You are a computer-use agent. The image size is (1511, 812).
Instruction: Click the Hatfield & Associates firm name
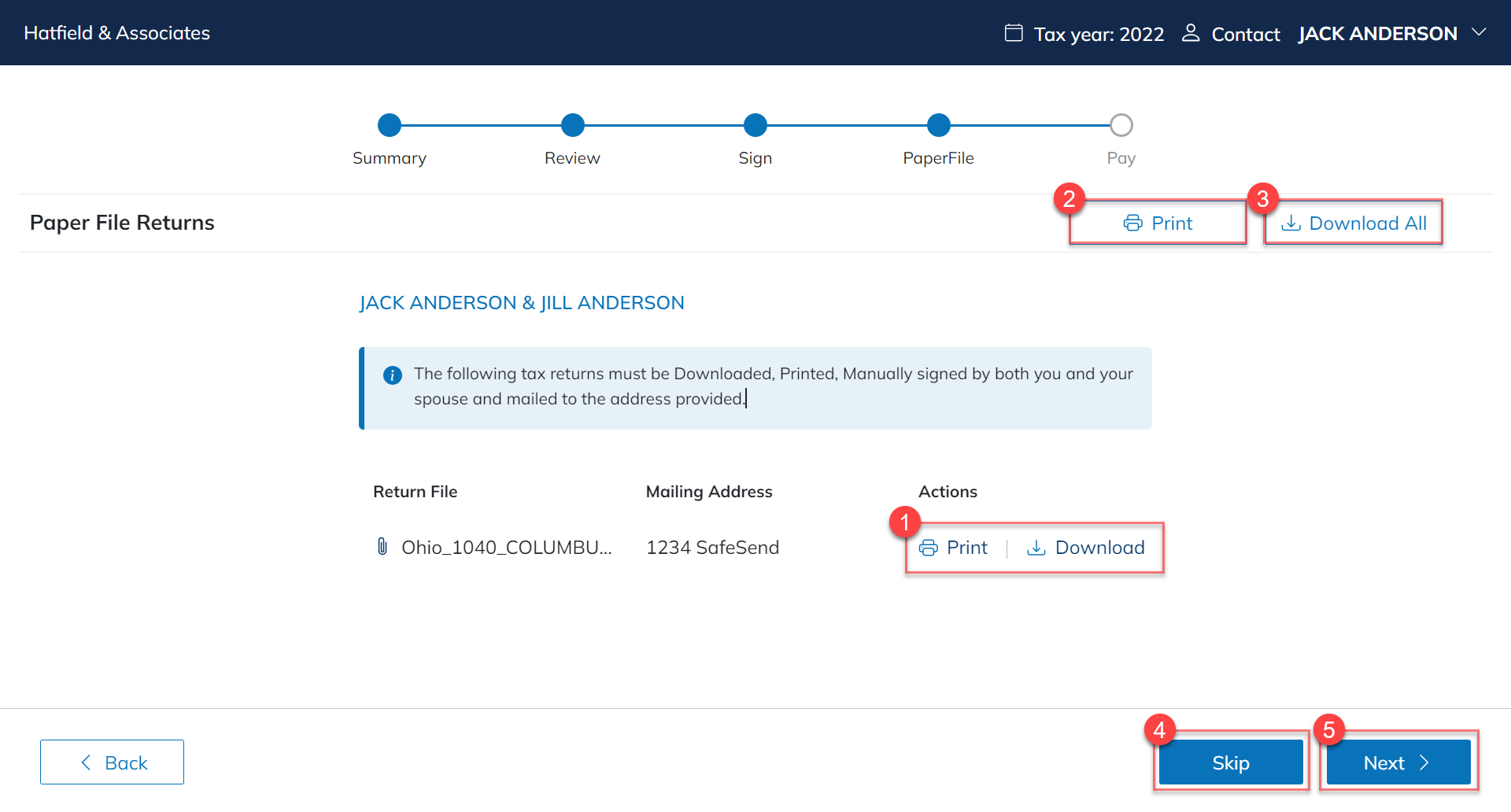click(x=117, y=33)
